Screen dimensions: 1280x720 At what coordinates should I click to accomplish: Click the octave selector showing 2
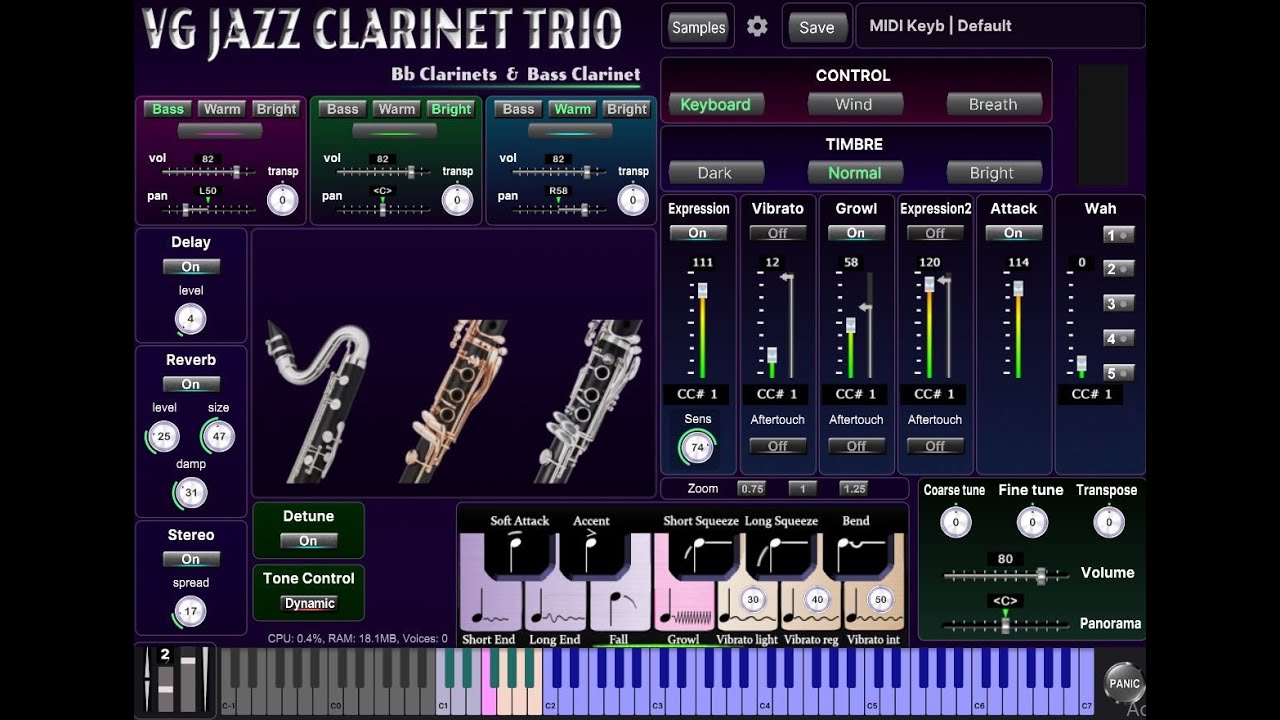[165, 656]
